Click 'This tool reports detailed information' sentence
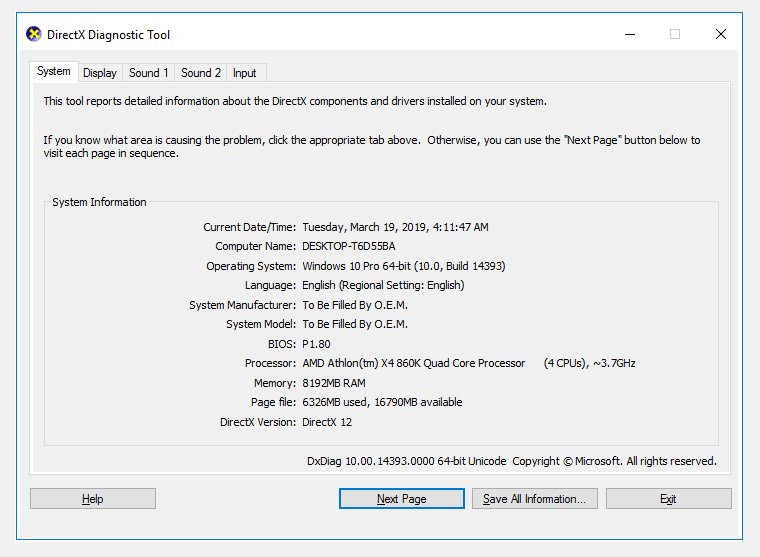This screenshot has width=760, height=557. coord(295,101)
